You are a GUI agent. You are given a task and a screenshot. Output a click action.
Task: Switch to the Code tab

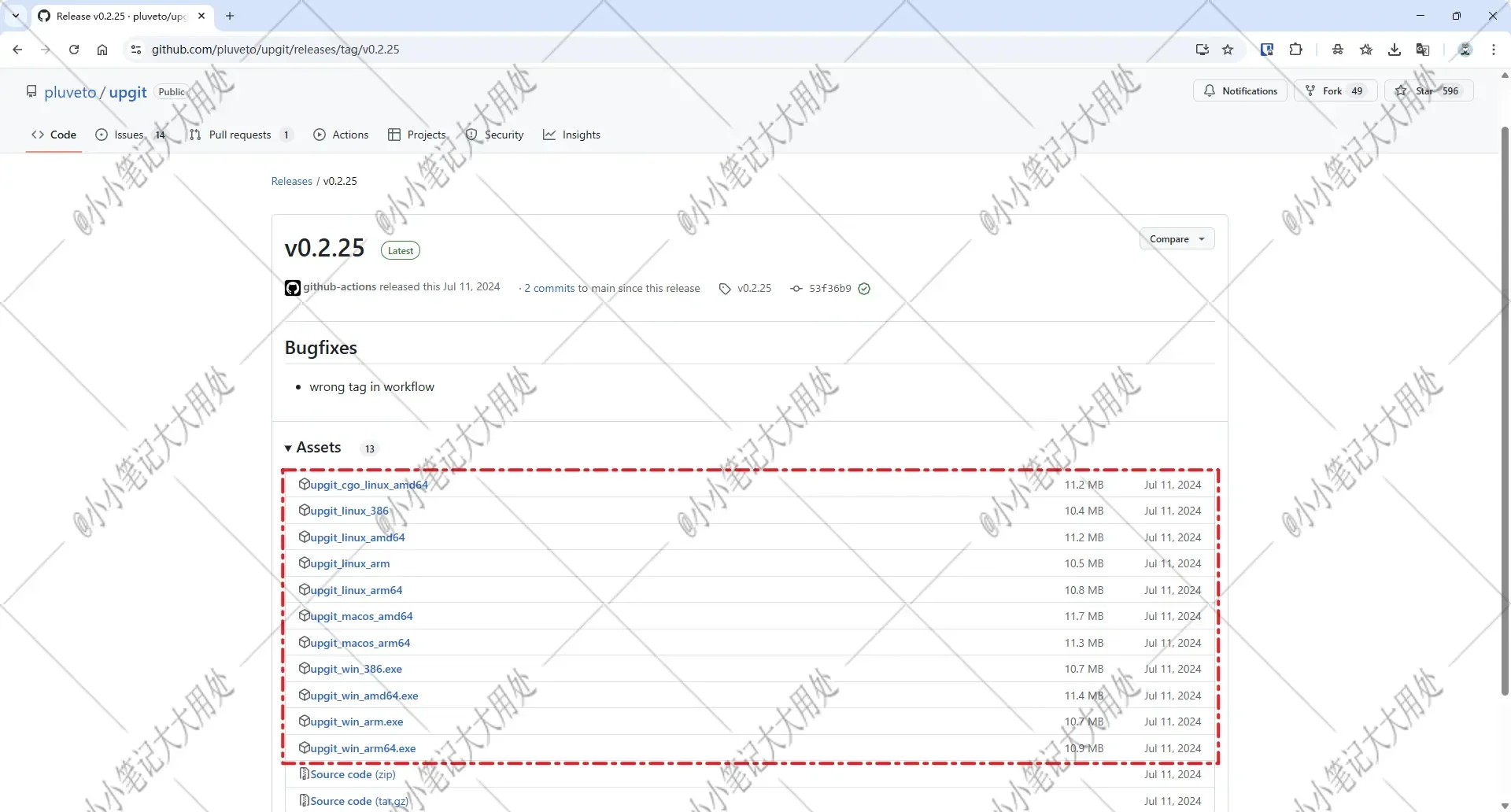(x=54, y=135)
